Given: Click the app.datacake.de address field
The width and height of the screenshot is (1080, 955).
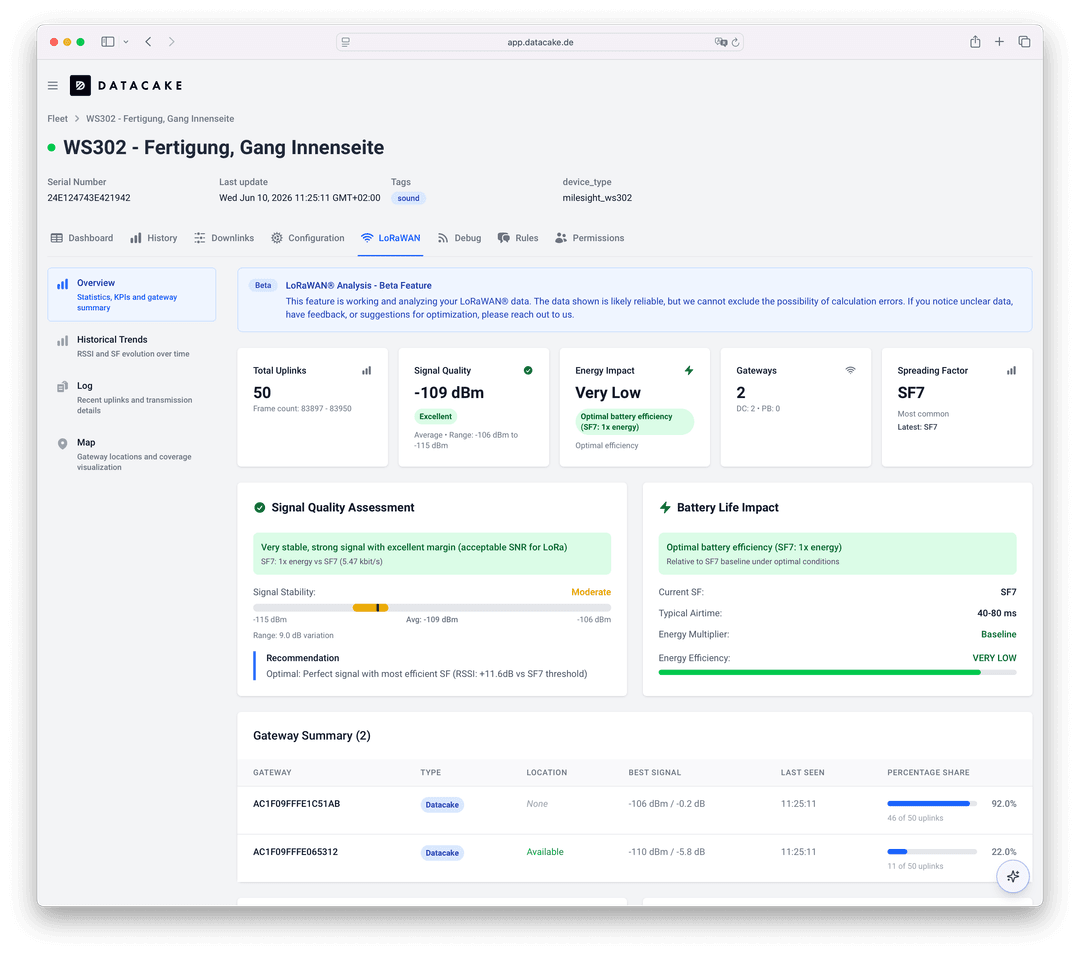Looking at the screenshot, I should 540,42.
